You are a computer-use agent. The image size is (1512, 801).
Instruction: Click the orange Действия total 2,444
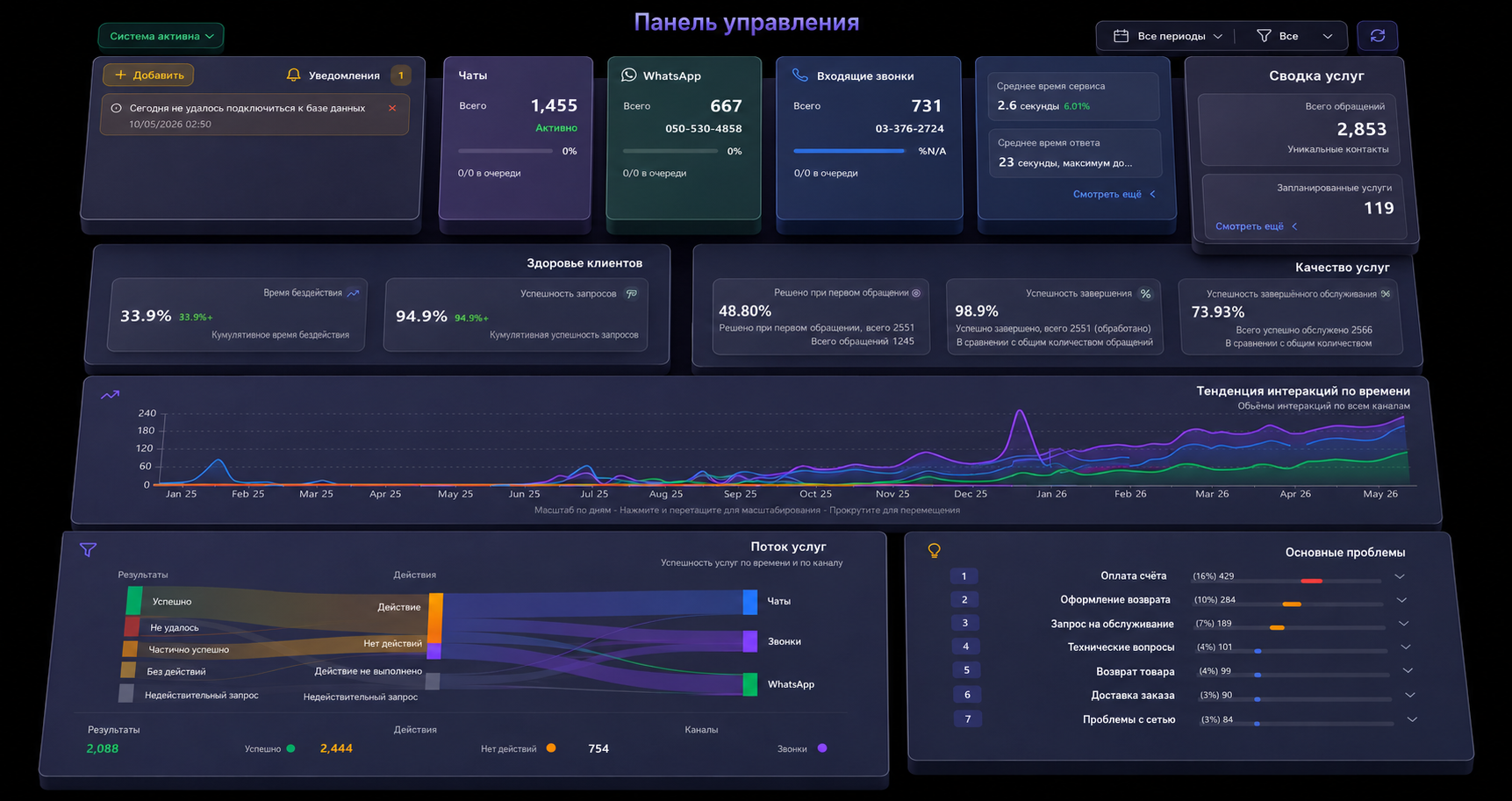(x=336, y=748)
